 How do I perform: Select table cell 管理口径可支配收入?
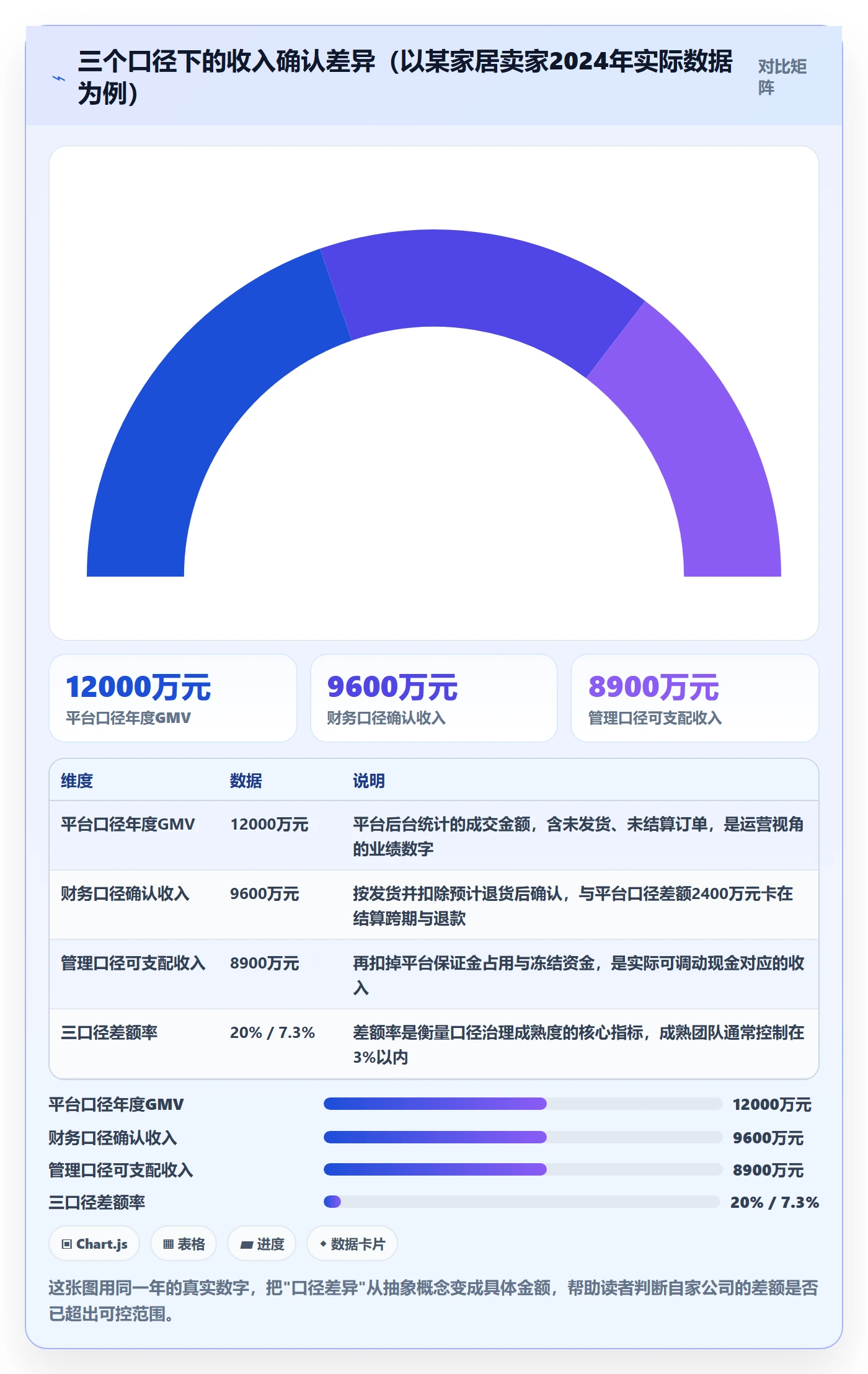(x=133, y=963)
